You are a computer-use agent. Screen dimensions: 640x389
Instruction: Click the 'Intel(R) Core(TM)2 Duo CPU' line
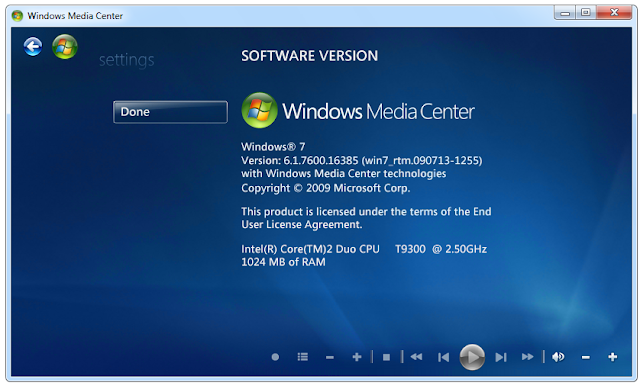point(364,249)
